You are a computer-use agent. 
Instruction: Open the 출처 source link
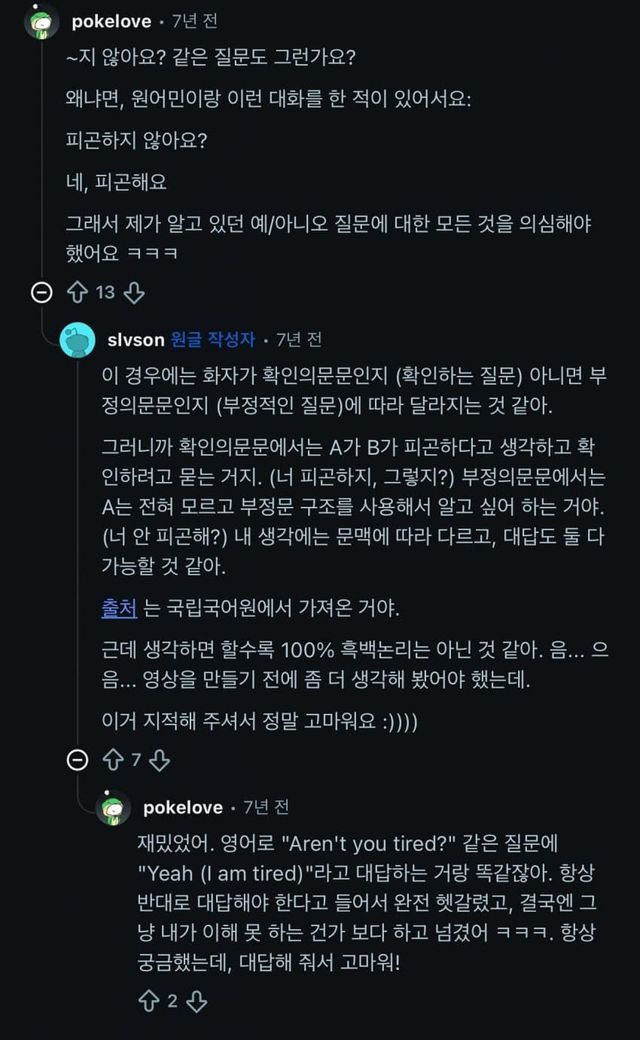click(x=118, y=607)
